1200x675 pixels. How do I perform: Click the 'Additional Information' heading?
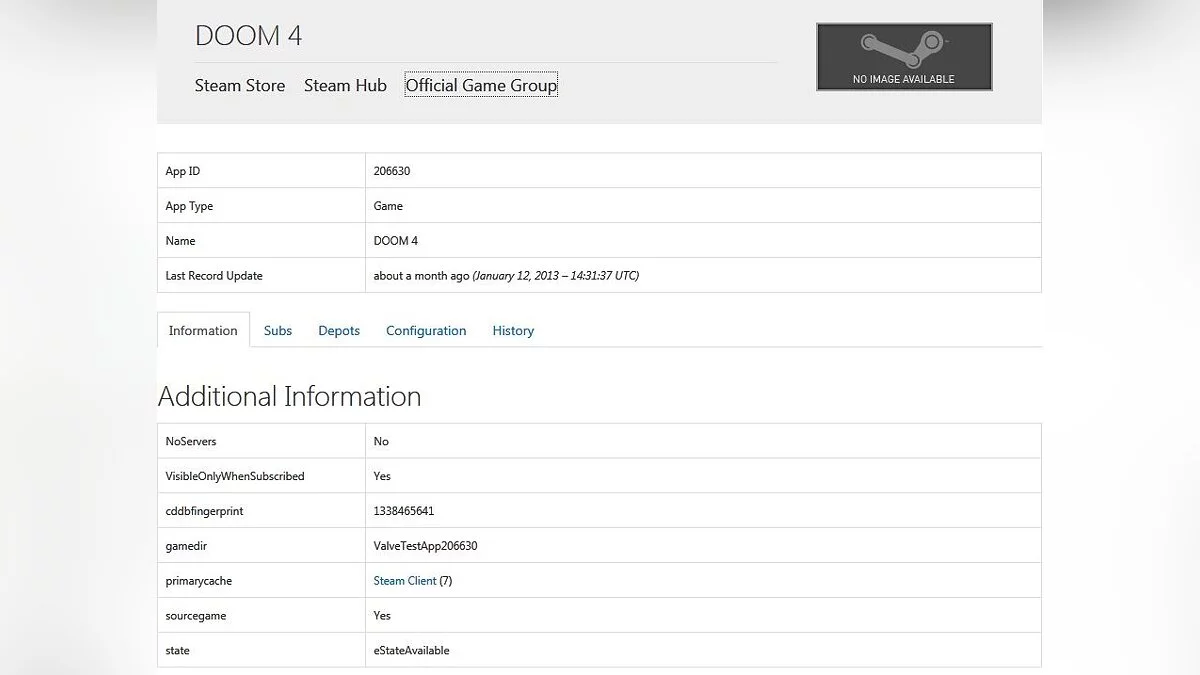coord(290,397)
